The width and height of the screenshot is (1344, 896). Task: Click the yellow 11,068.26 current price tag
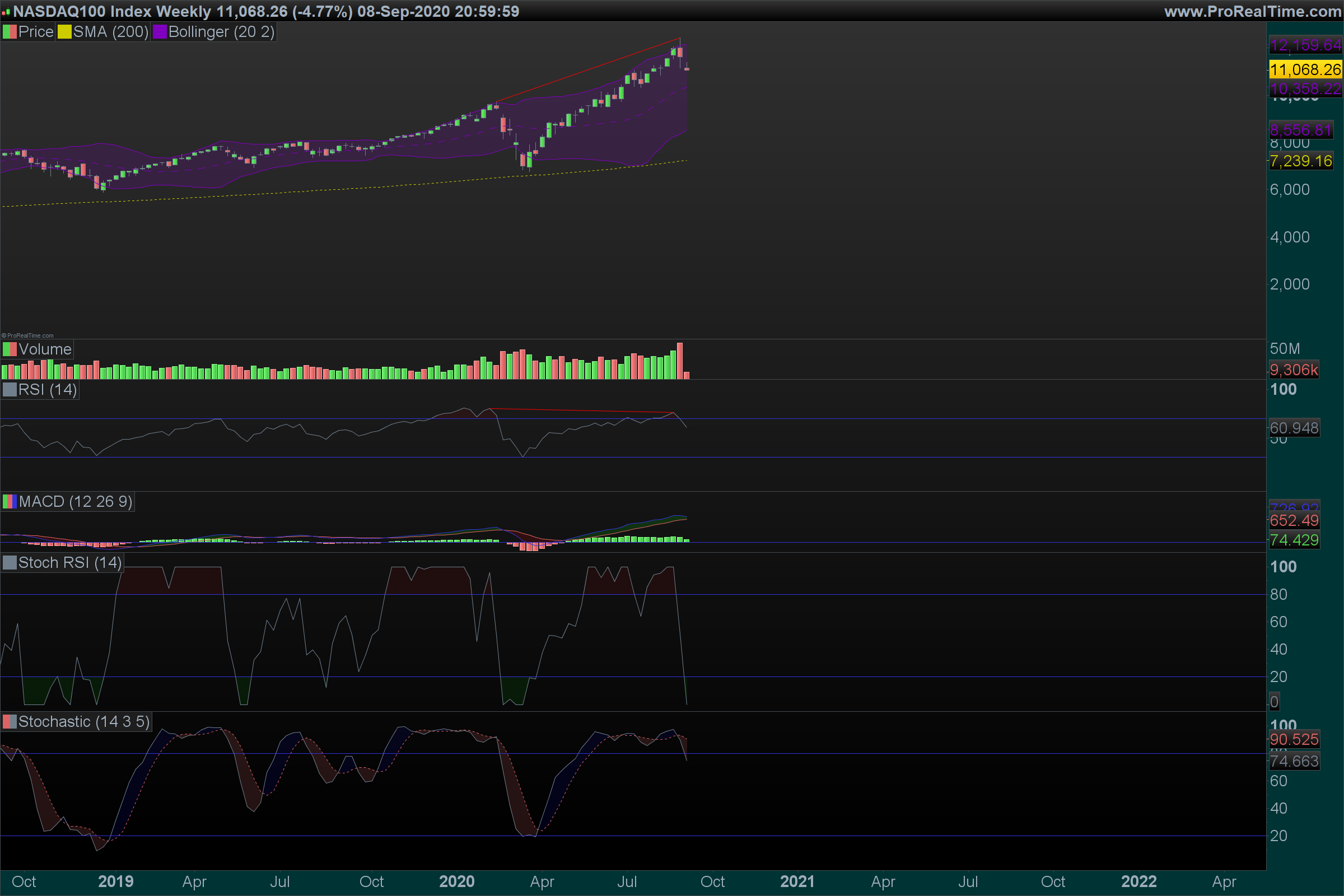coord(1305,69)
